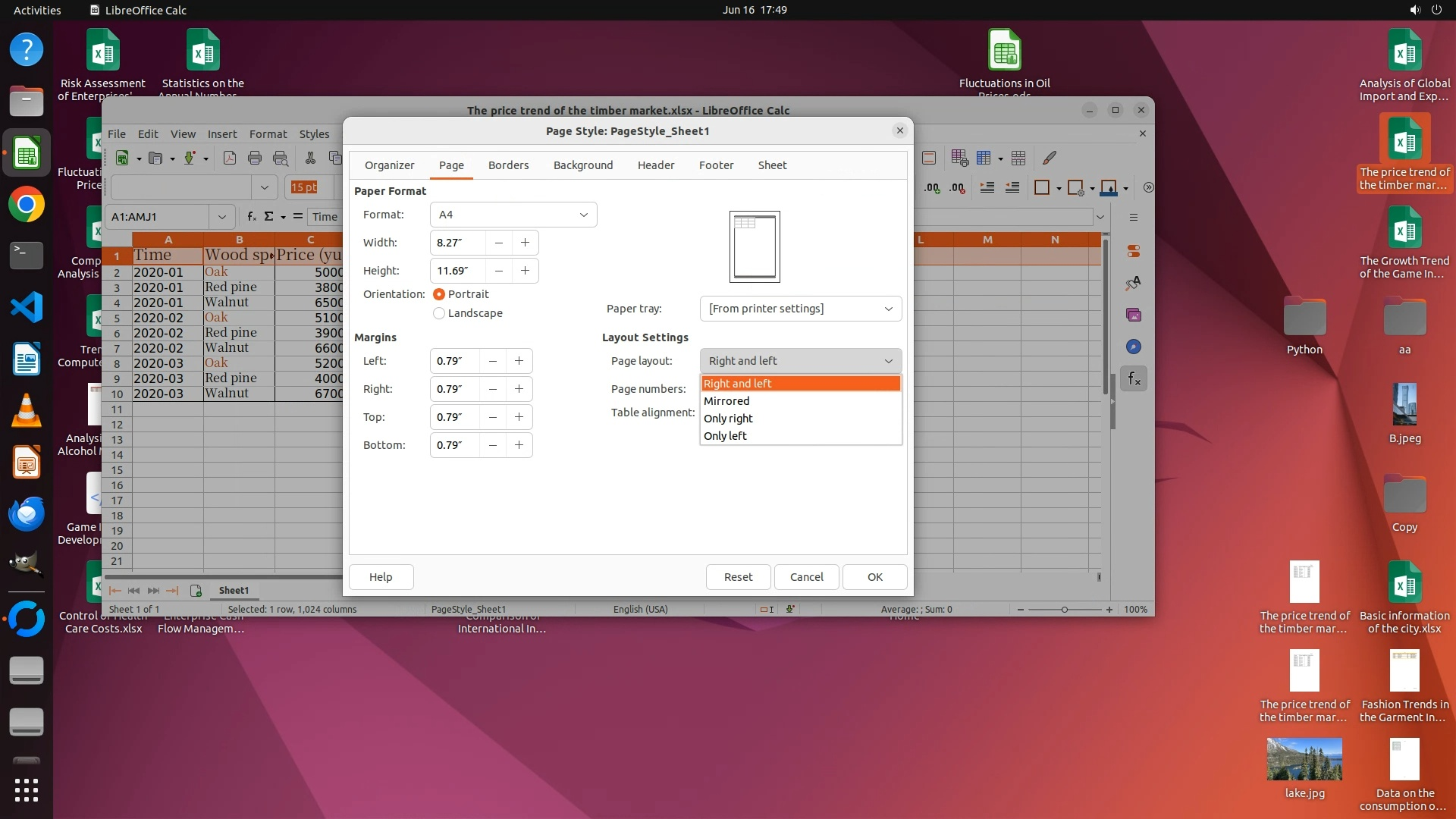Open the Paper tray dropdown
The image size is (1456, 819).
(x=800, y=309)
